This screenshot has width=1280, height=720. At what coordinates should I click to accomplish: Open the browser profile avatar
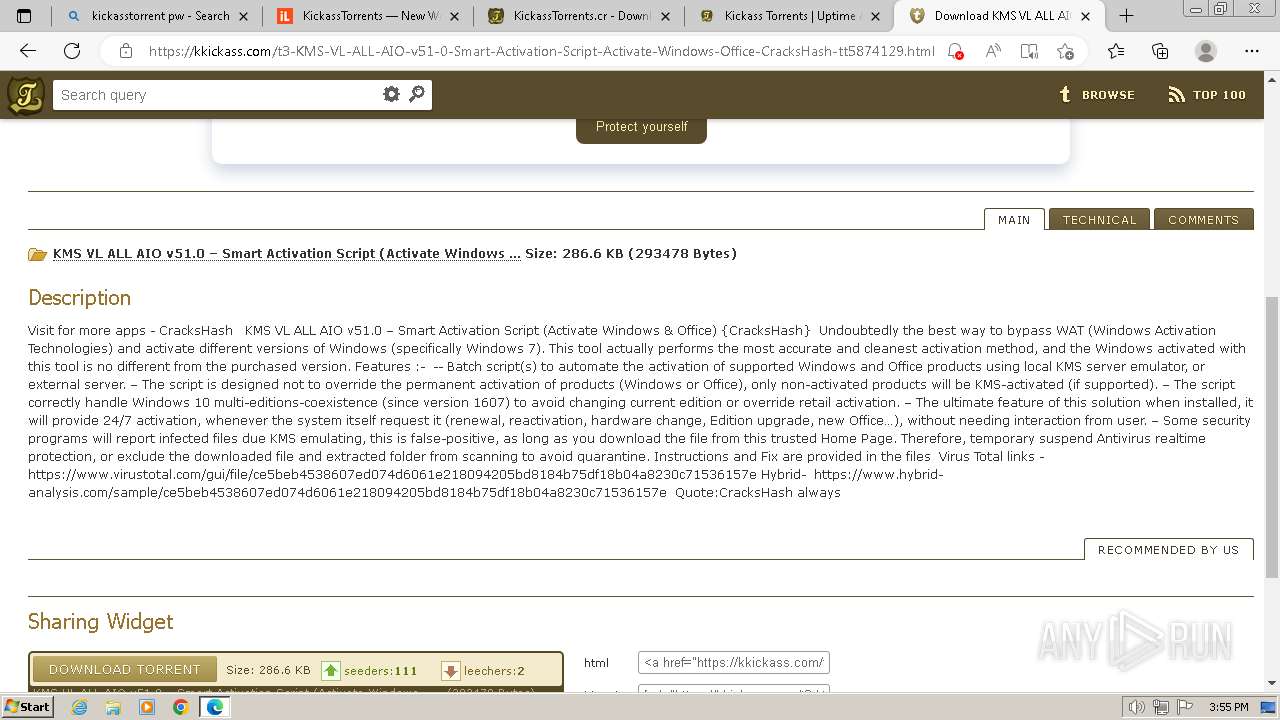point(1206,51)
